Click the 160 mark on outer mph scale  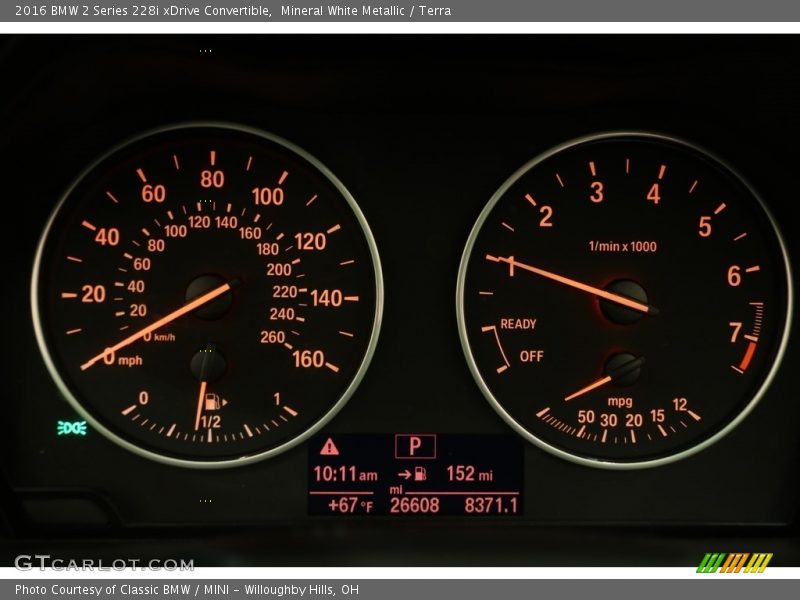[x=309, y=359]
